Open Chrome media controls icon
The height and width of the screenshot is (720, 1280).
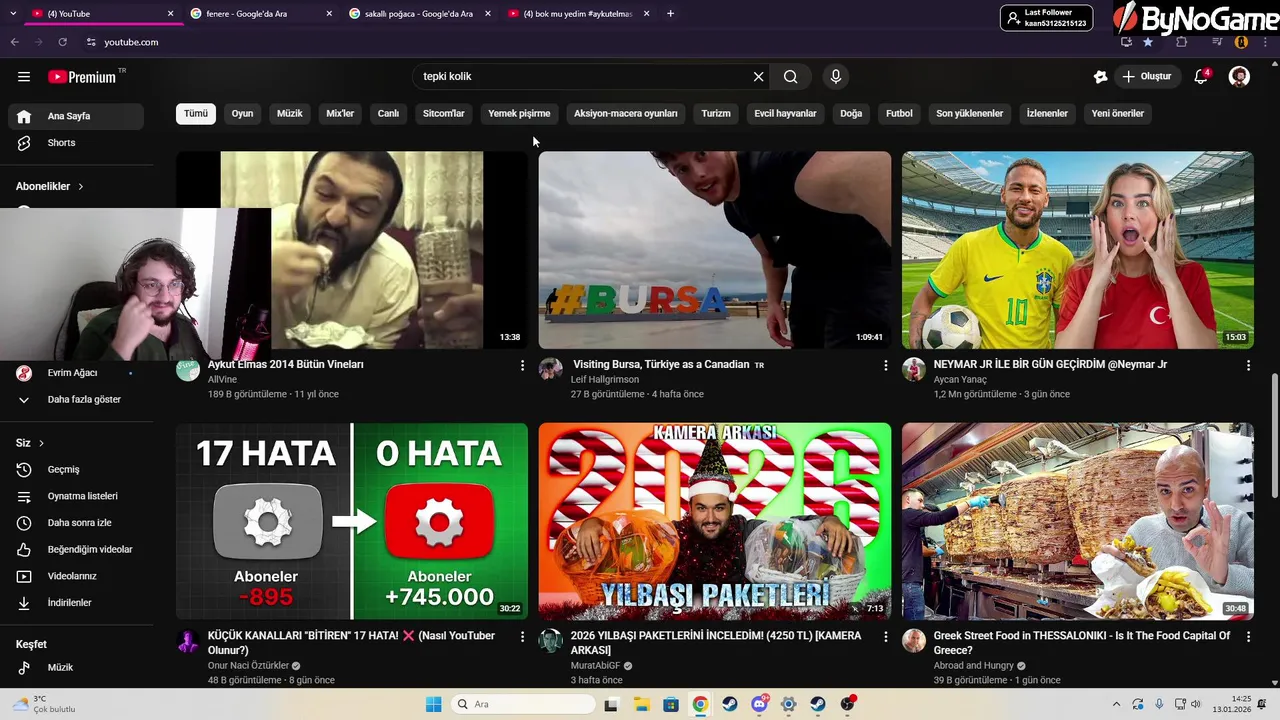coord(1217,42)
